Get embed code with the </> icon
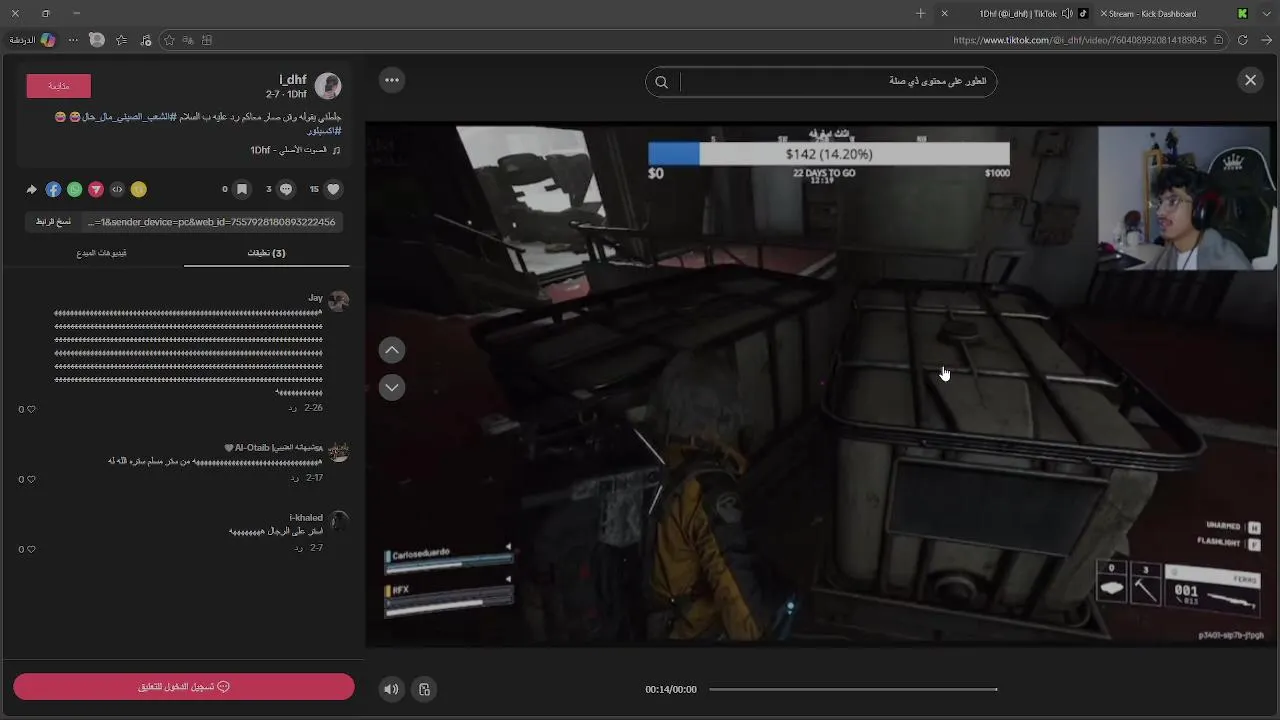This screenshot has width=1280, height=720. [117, 189]
